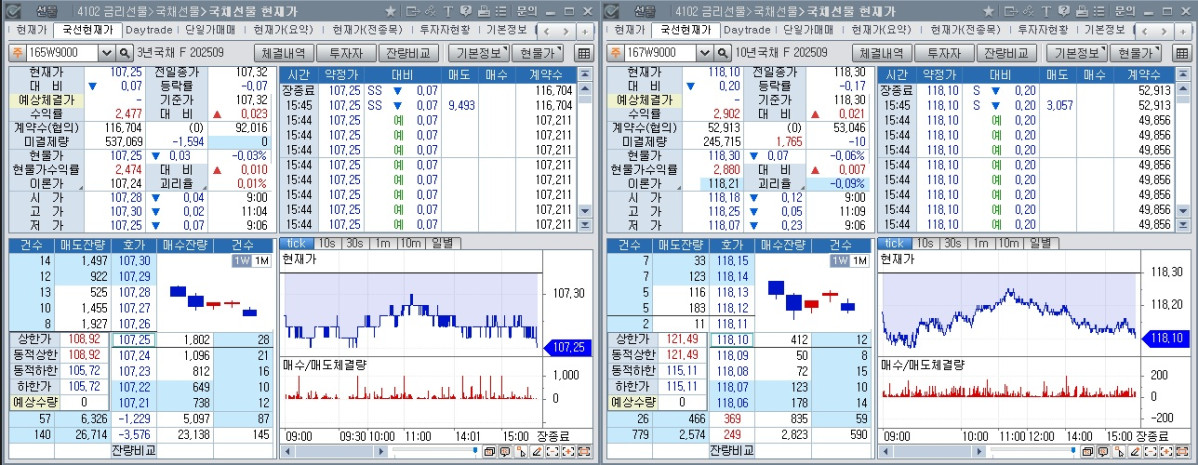Image resolution: width=1198 pixels, height=465 pixels.
Task: Toggle the 1M candle view in left order book
Action: [x=261, y=261]
